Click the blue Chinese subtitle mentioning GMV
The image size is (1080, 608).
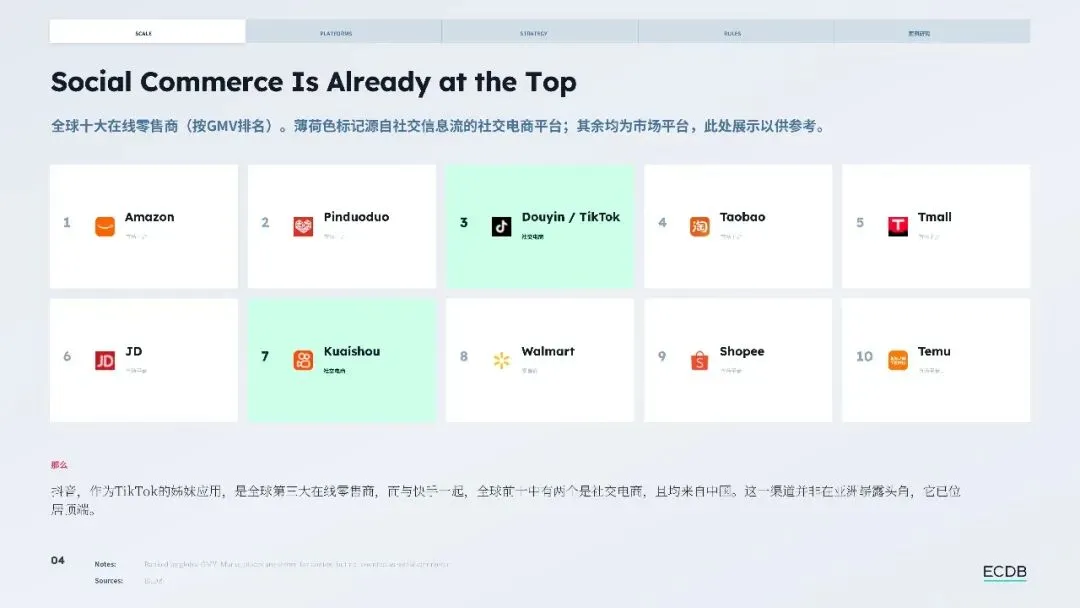coord(439,126)
